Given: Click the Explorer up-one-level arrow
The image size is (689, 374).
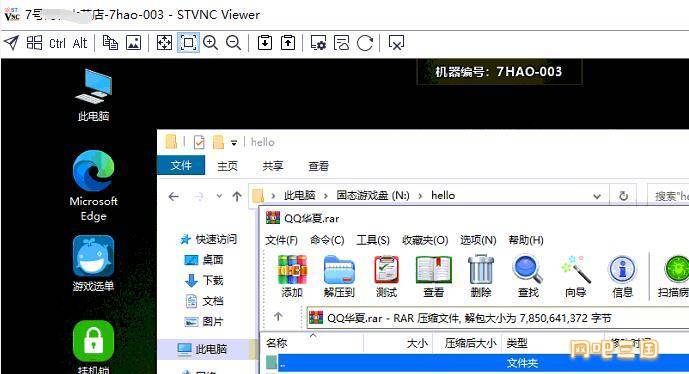Looking at the screenshot, I should pyautogui.click(x=237, y=196).
